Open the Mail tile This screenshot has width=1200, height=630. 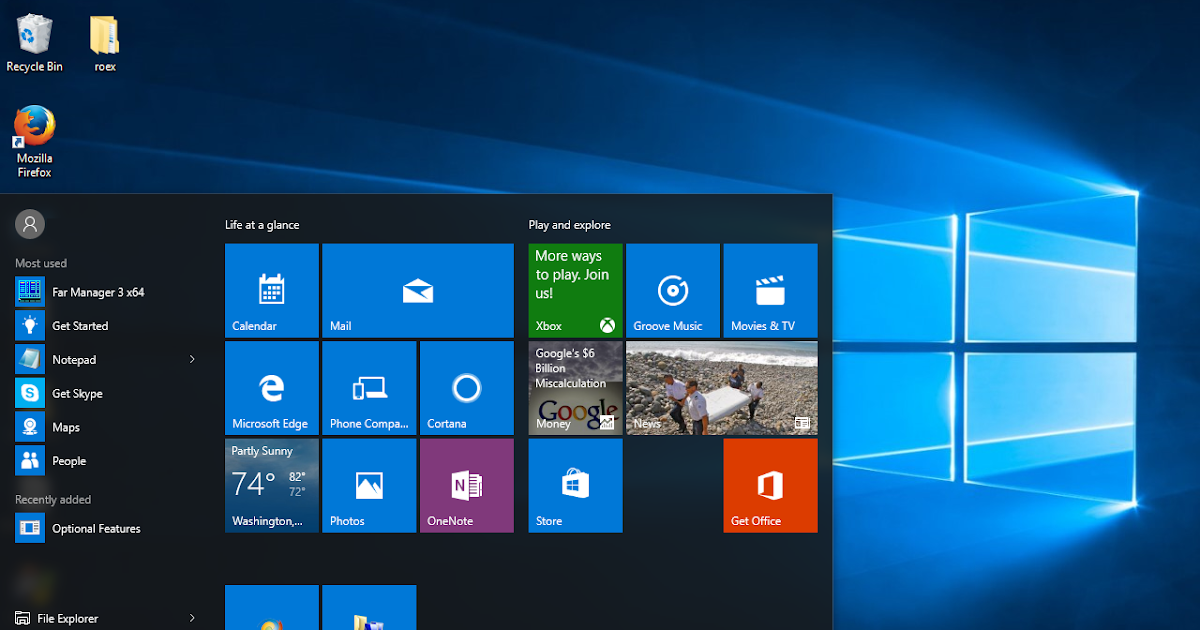point(418,290)
